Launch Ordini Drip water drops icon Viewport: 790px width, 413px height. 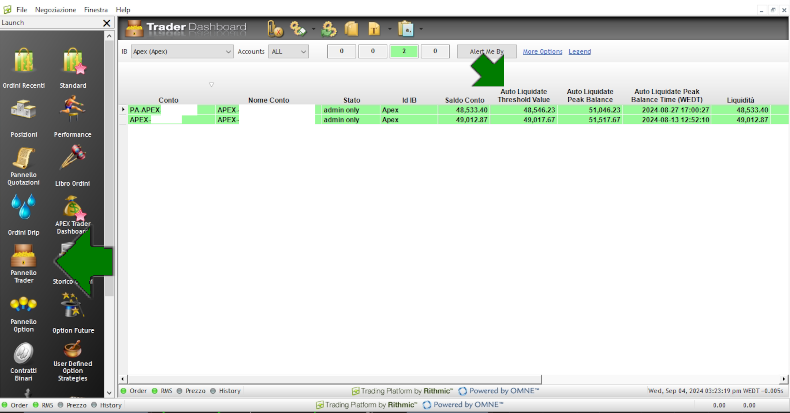[x=24, y=210]
